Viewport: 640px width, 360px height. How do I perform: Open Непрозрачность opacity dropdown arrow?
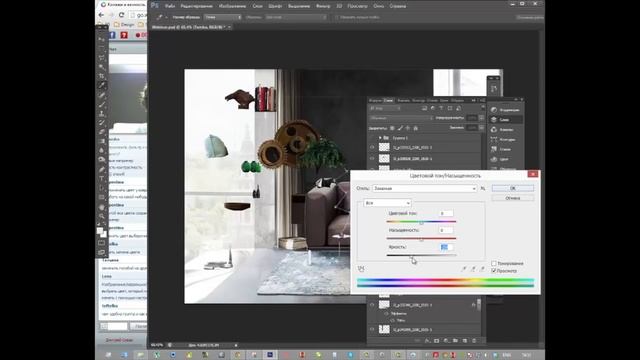coord(482,118)
